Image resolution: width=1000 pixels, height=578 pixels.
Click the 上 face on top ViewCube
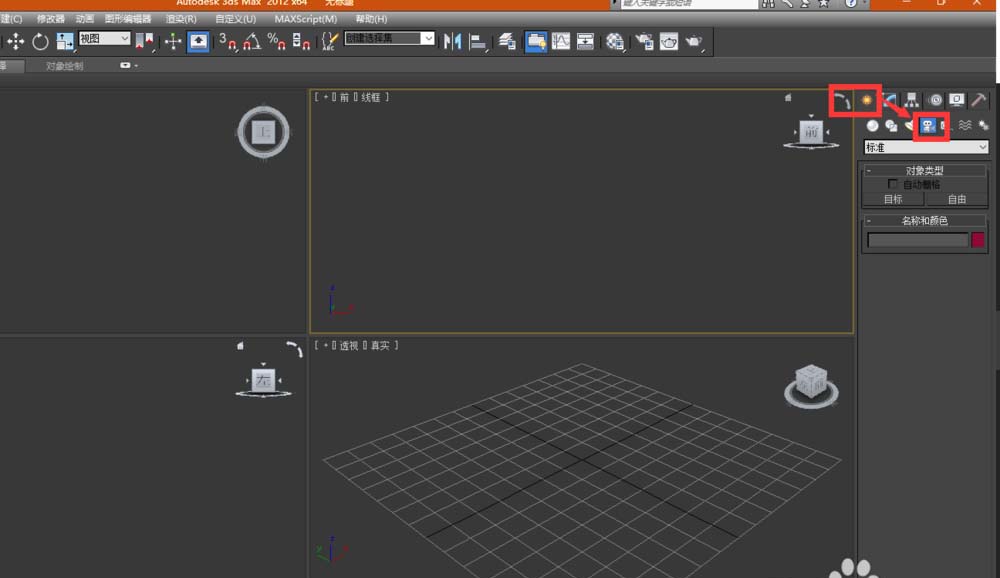(263, 132)
